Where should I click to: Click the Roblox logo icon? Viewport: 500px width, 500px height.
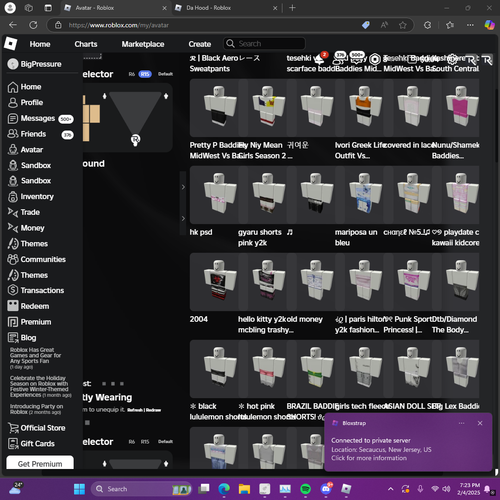coord(11,44)
